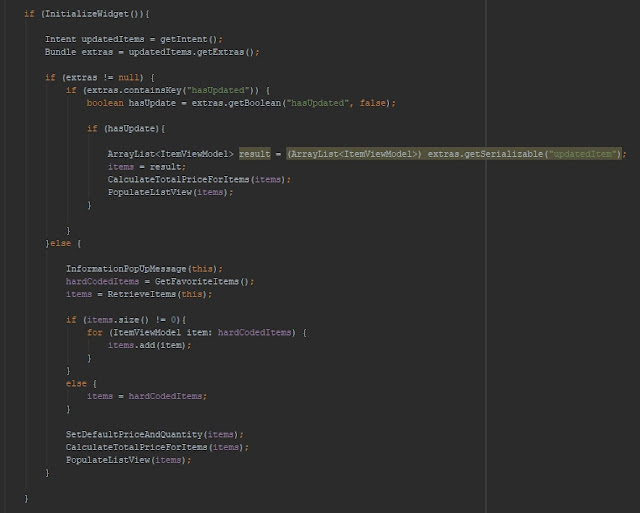
Task: Click the items.add(item) statement
Action: pyautogui.click(x=149, y=345)
